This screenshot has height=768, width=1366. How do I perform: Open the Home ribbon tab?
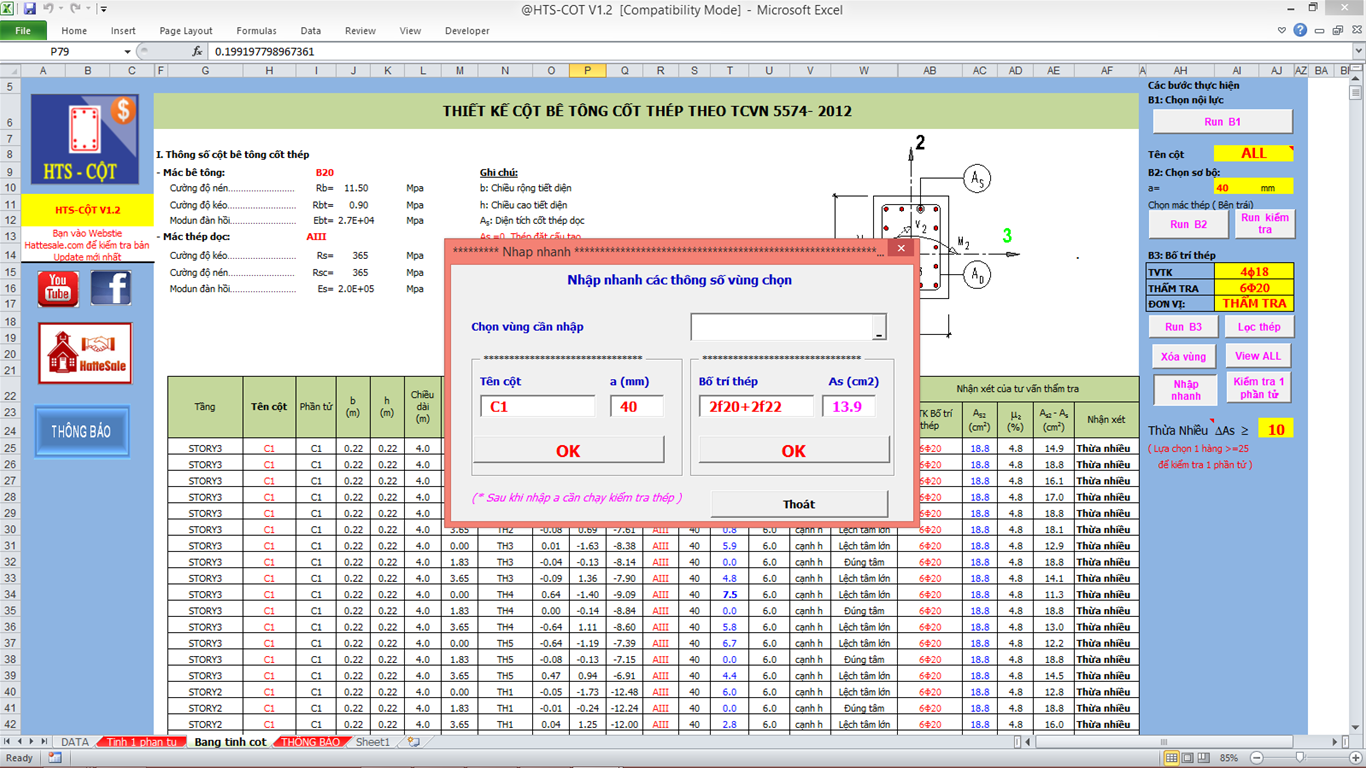tap(74, 31)
